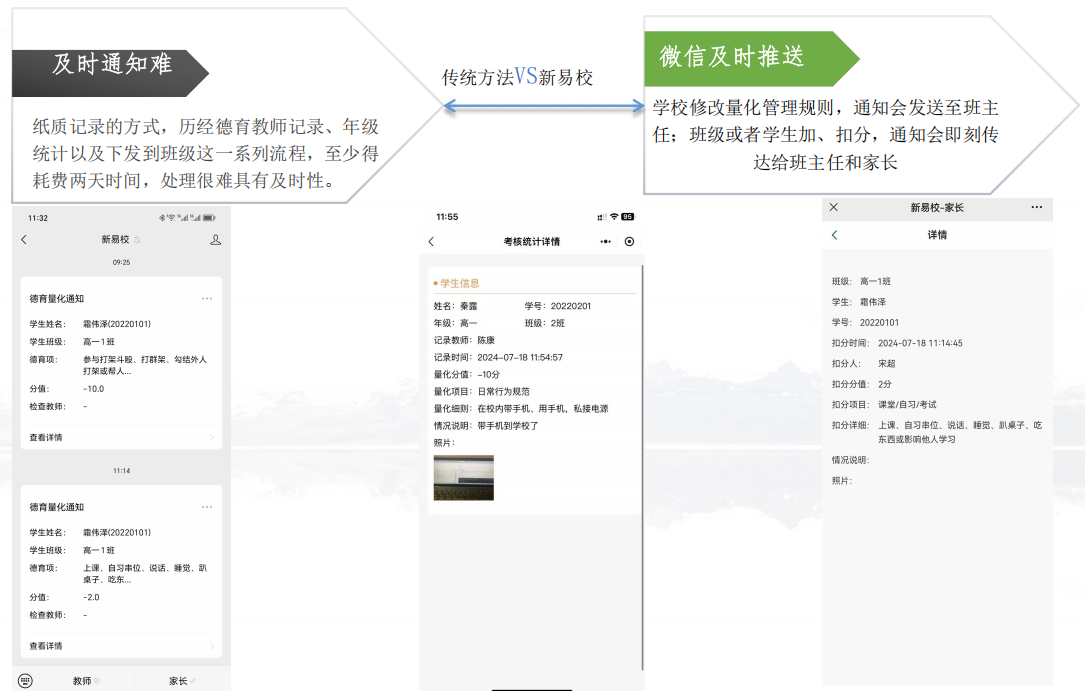The height and width of the screenshot is (691, 1085).
Task: Click 查看详情 on the 11:14 notification
Action: click(x=46, y=646)
